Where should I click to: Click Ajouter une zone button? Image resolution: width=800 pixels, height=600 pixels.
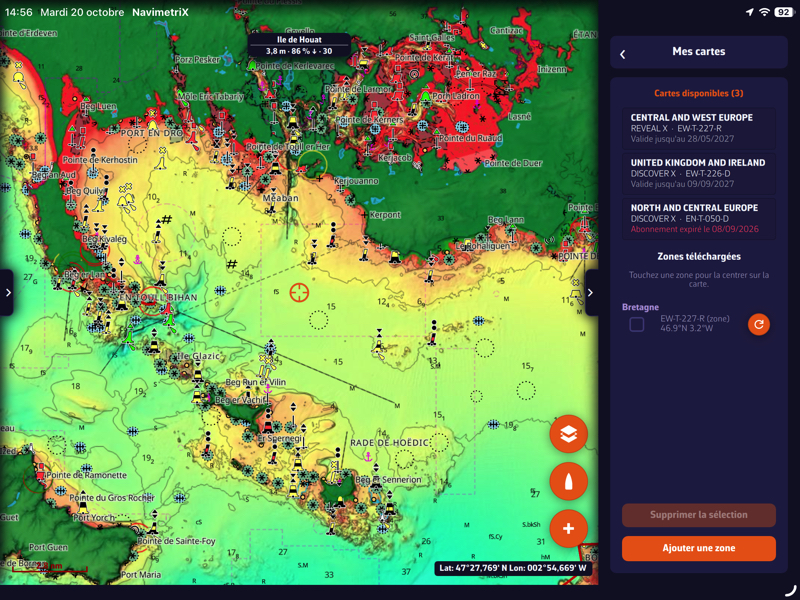tap(698, 548)
